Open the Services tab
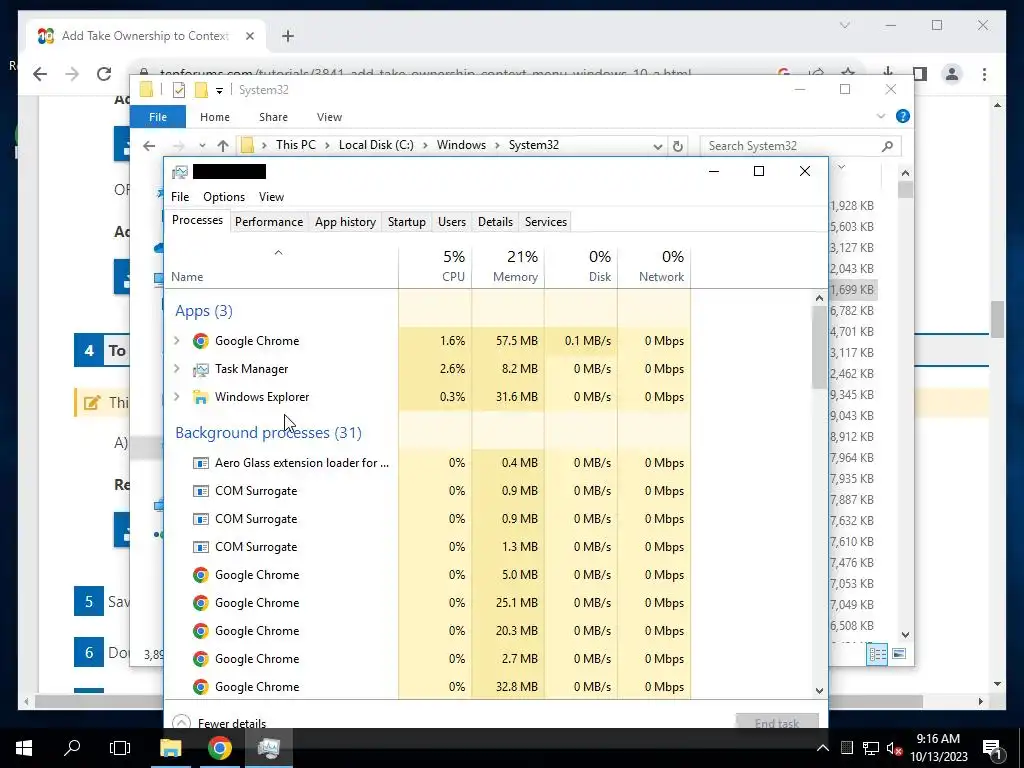This screenshot has width=1024, height=768. [x=546, y=222]
